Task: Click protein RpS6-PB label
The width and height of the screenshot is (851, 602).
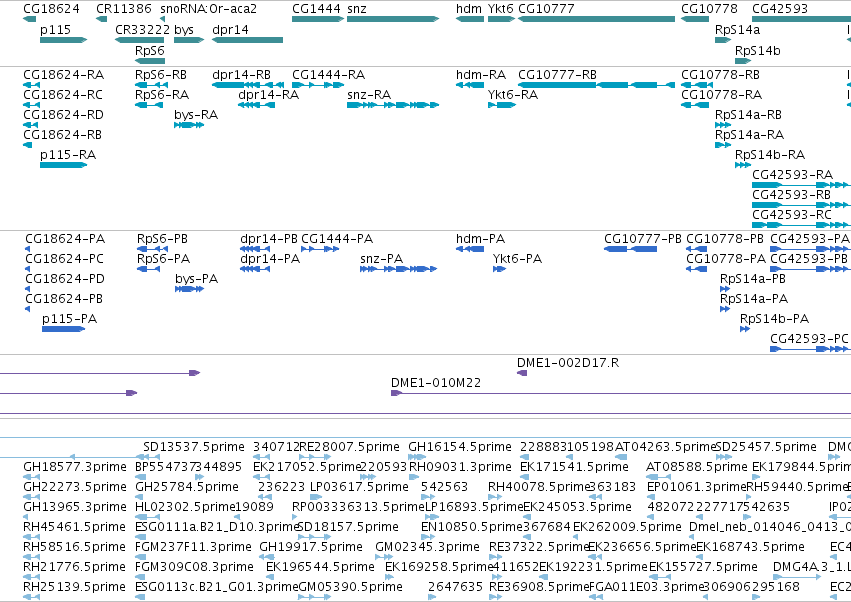Action: point(162,239)
